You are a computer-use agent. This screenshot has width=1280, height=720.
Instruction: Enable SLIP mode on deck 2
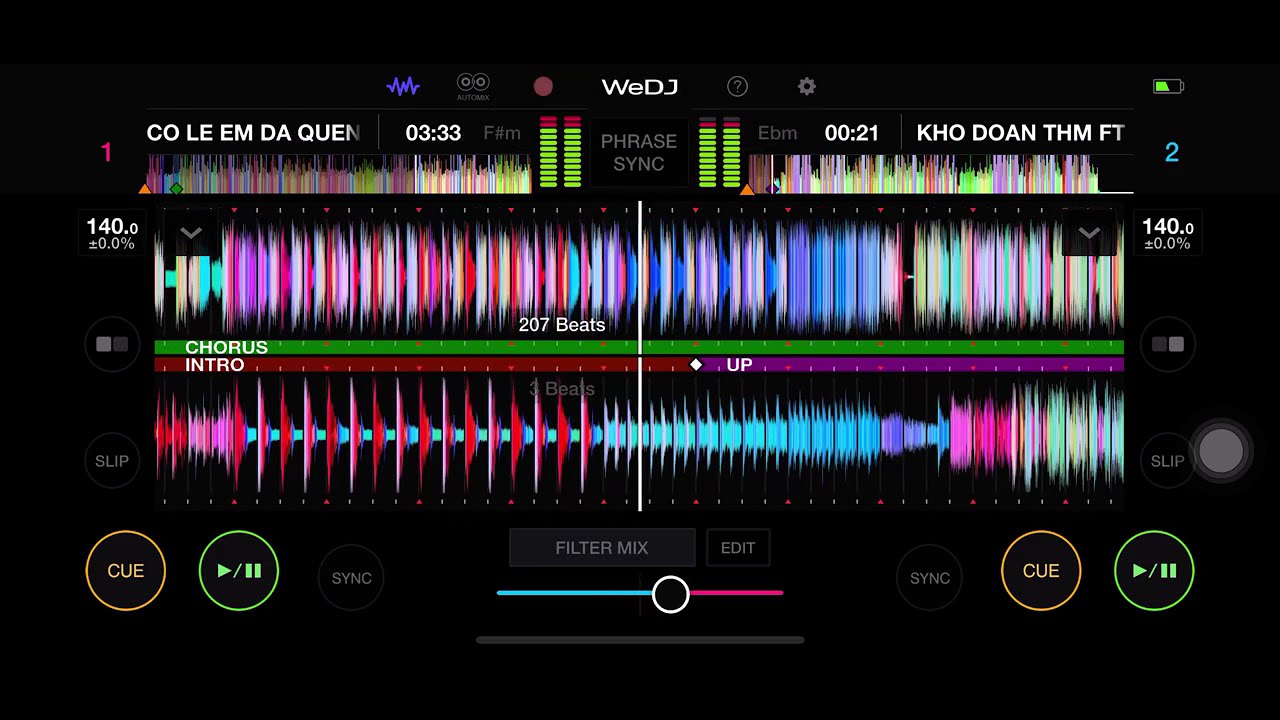(x=1166, y=461)
